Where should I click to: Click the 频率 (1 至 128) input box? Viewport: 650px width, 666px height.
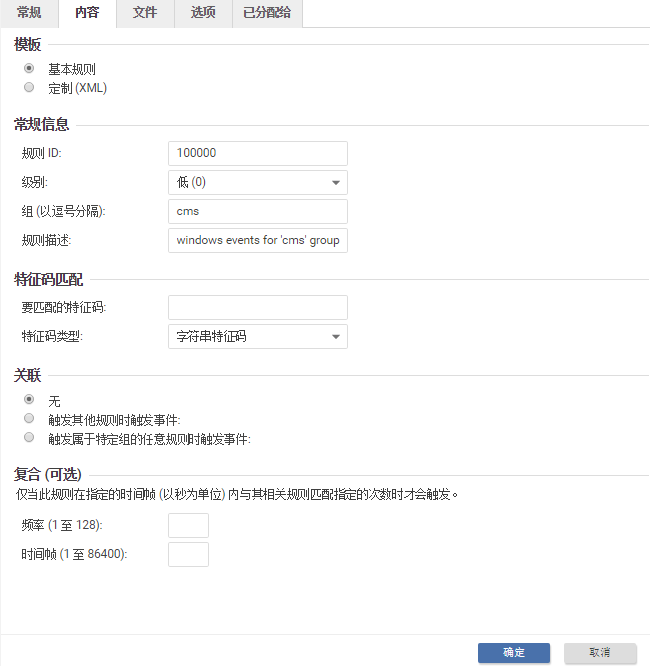(188, 525)
